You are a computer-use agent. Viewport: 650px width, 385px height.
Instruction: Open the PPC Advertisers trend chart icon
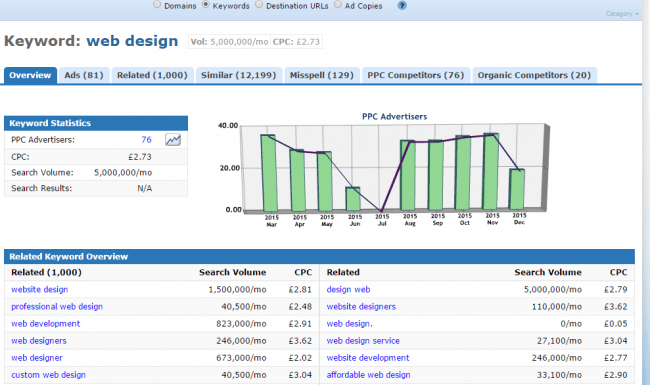pyautogui.click(x=173, y=140)
